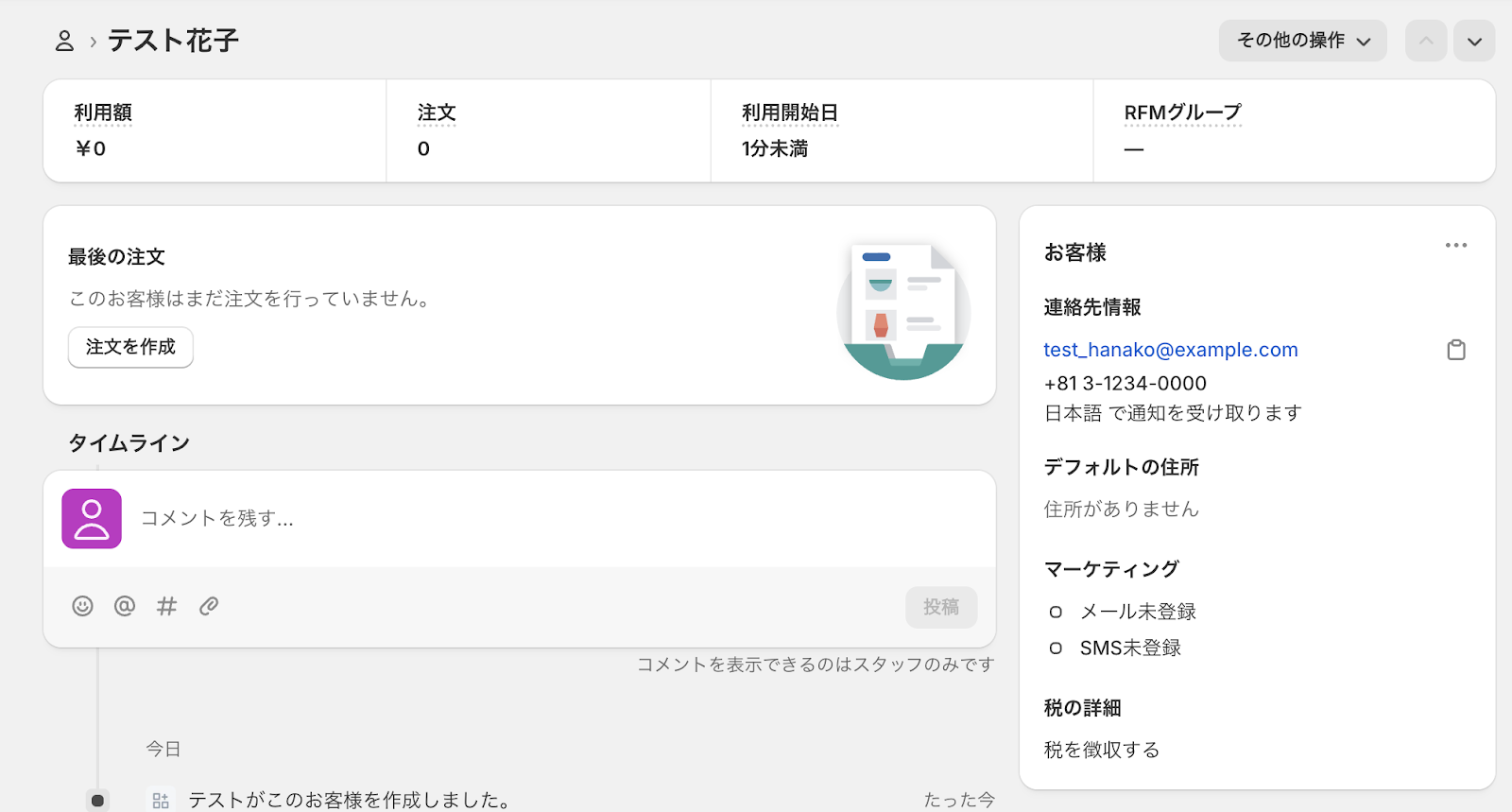Click 注文を作成 button

coord(130,347)
